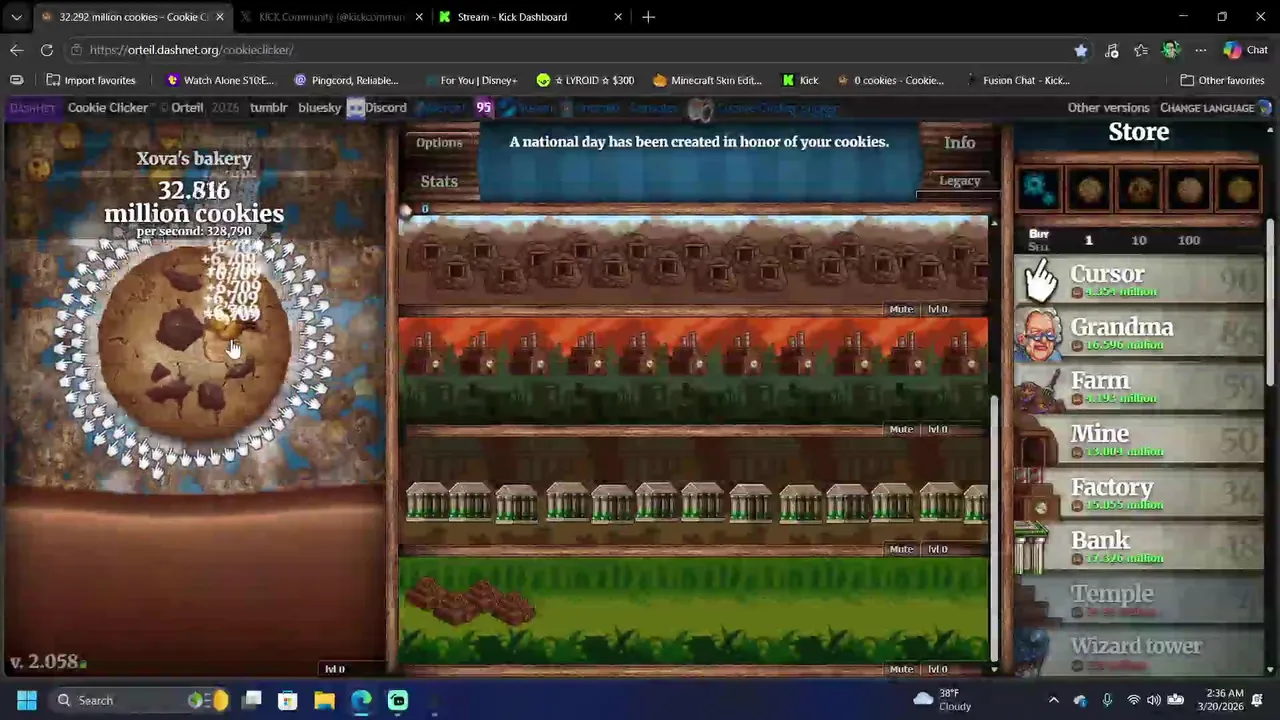Open the Options menu
Screen dimensions: 1280x720
439,143
